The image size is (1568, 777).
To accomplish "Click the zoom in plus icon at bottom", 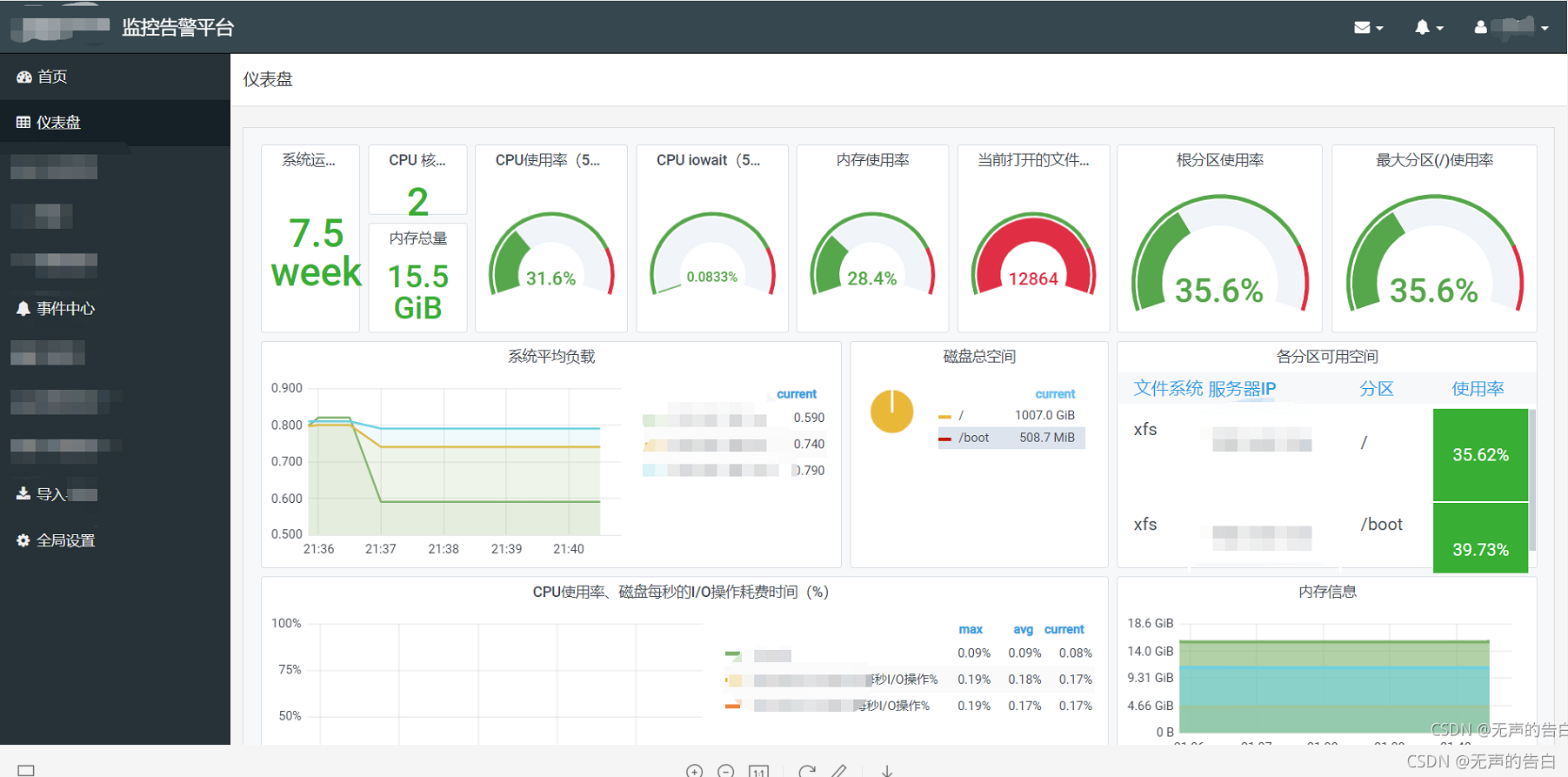I will click(694, 771).
